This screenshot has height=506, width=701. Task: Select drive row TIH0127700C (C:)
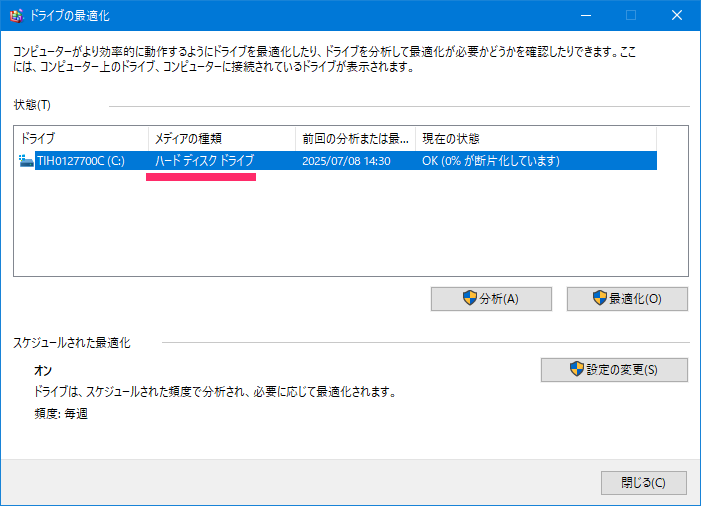[338, 160]
